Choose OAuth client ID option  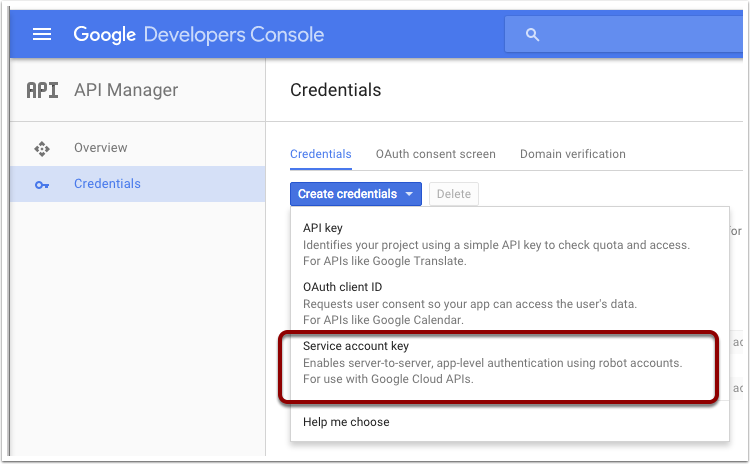510,303
